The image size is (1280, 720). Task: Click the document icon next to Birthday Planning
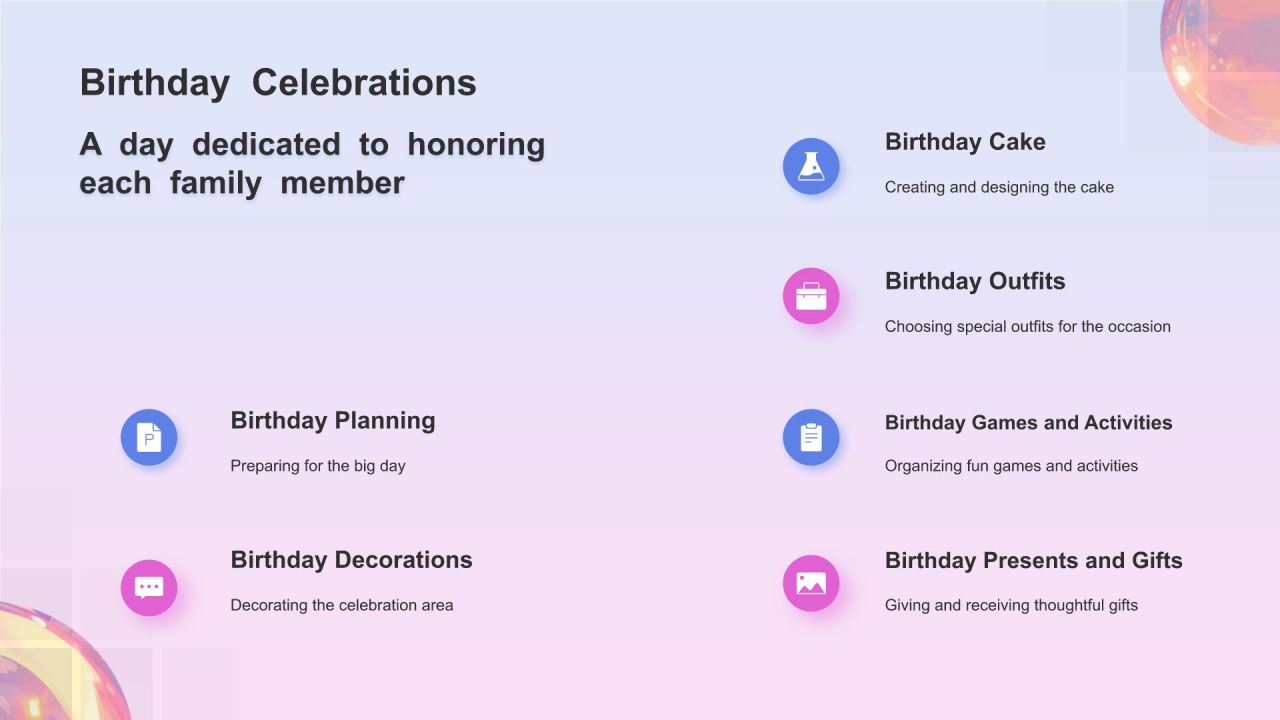coord(149,437)
